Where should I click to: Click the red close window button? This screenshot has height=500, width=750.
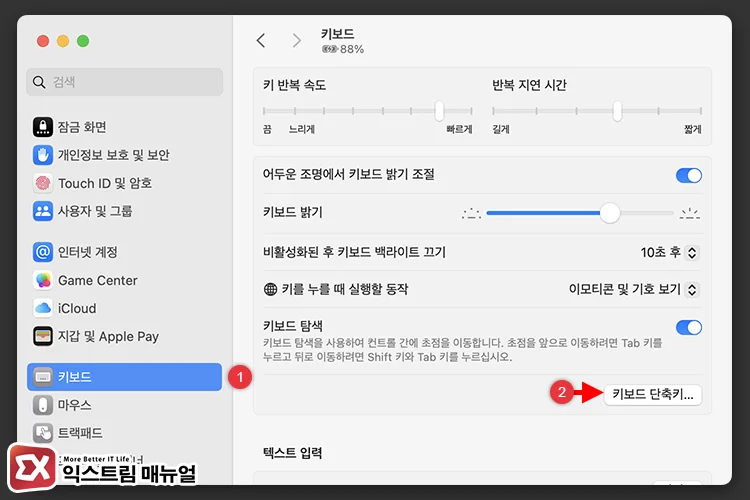pos(43,41)
